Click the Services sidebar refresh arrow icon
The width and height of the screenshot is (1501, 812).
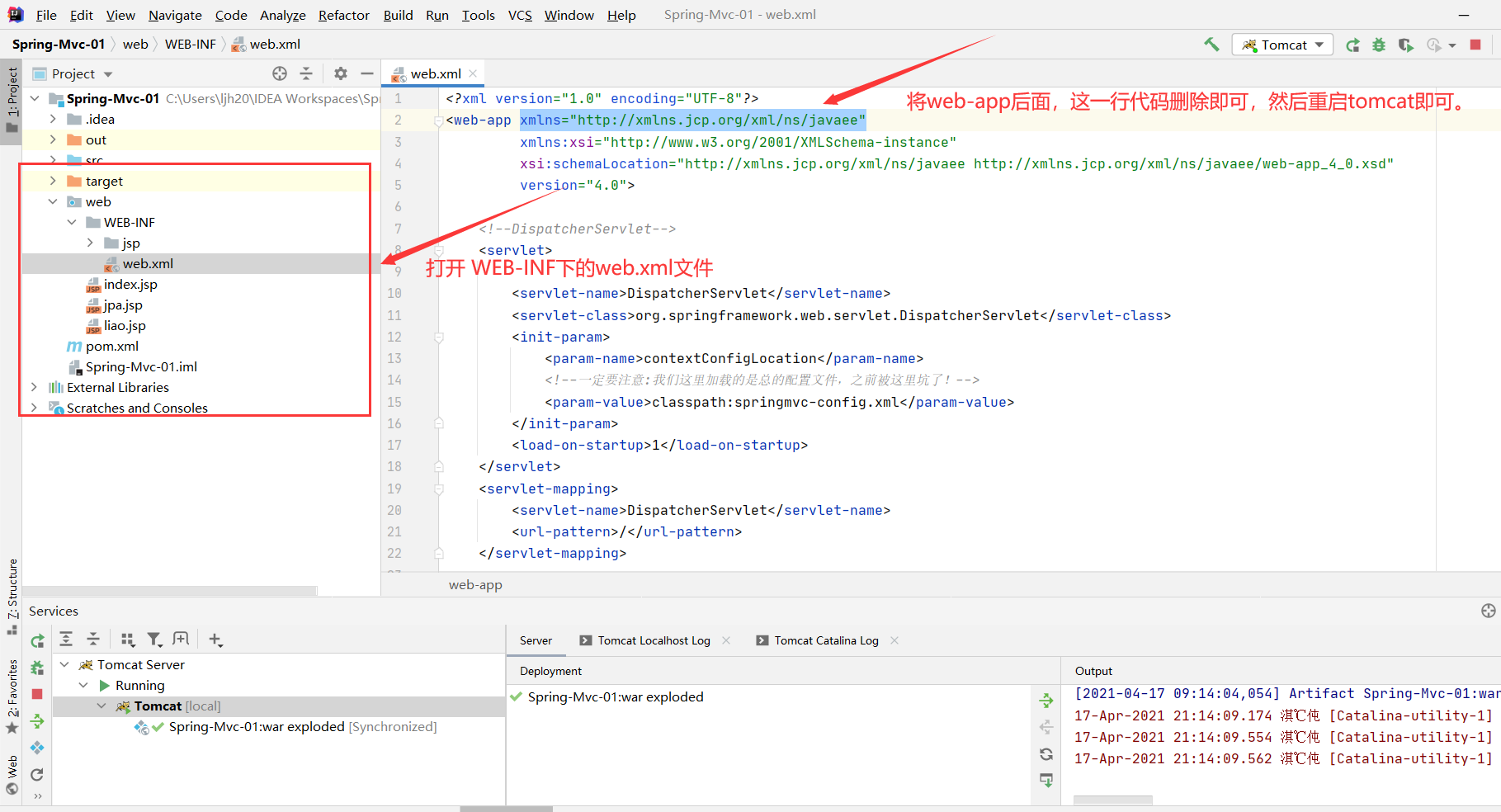[37, 774]
